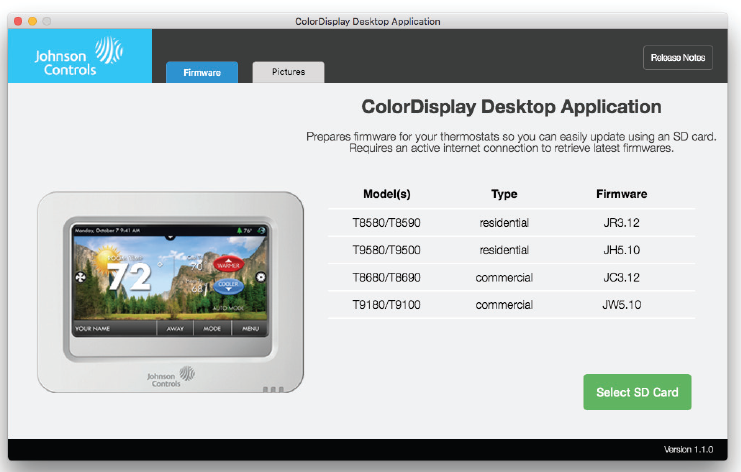
Task: Click the T8580/T8590 model cell
Action: pyautogui.click(x=386, y=223)
